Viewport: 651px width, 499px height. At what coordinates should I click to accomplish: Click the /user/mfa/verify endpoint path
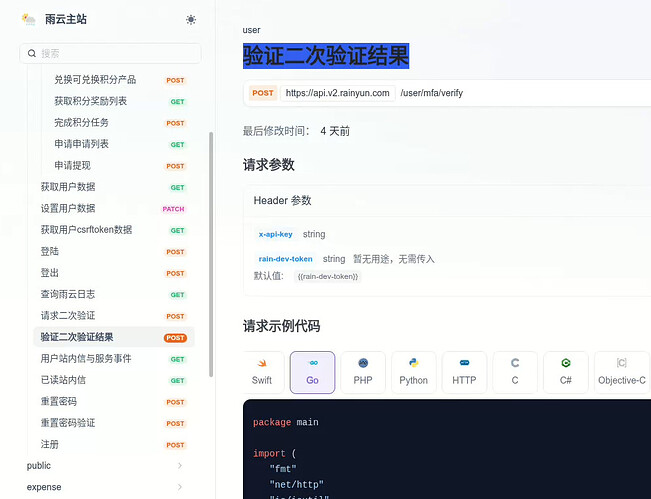click(431, 93)
